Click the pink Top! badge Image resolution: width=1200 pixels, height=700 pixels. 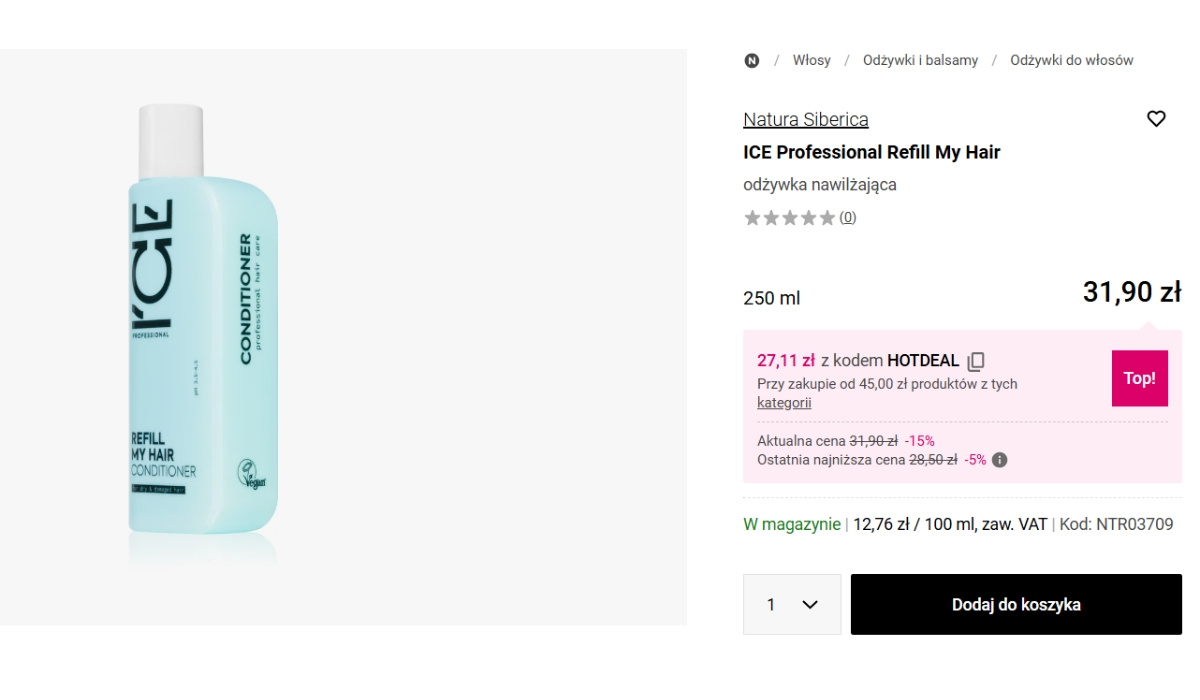pyautogui.click(x=1139, y=378)
